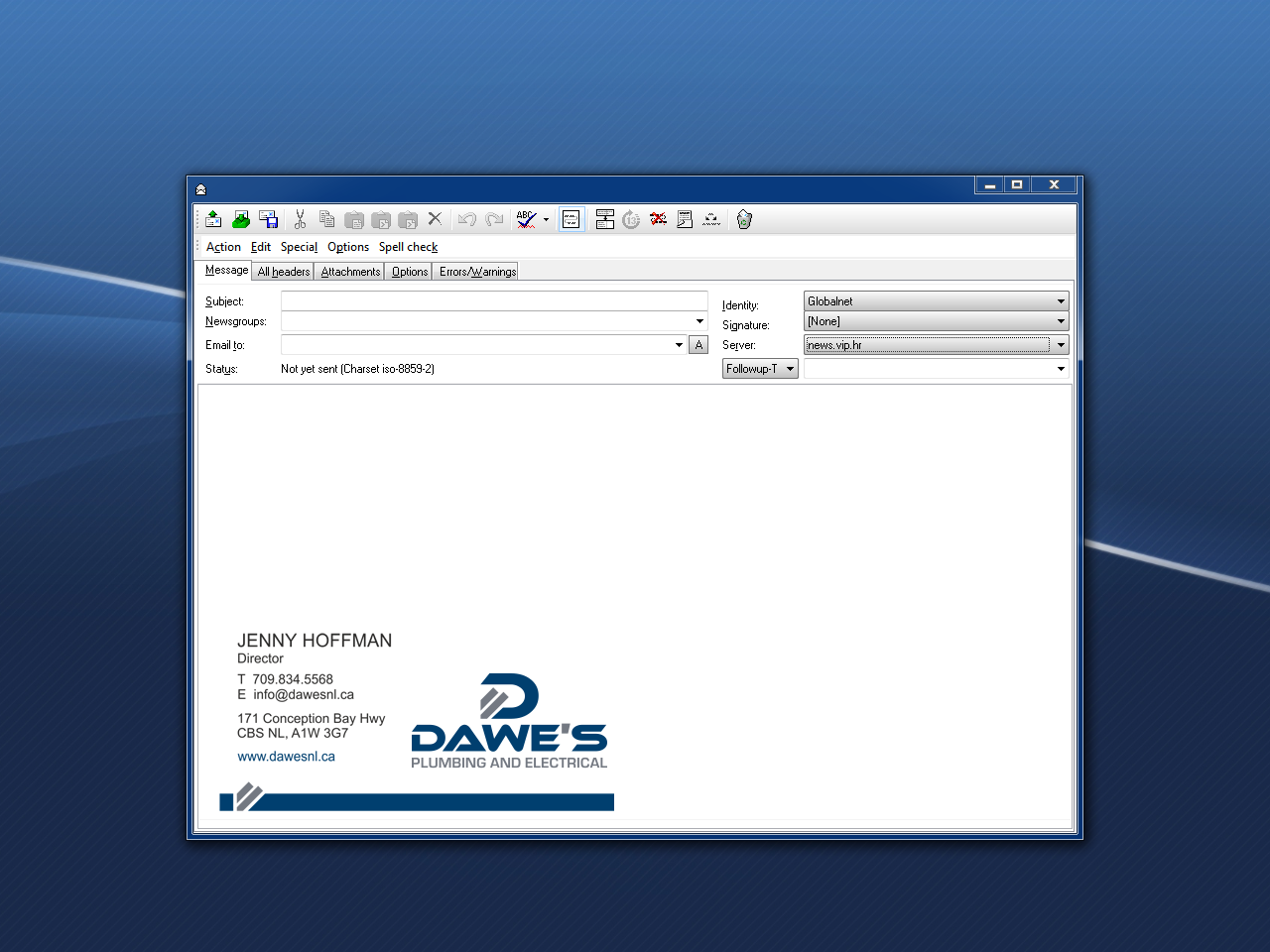Open the Followup-T header selector dropdown

760,369
